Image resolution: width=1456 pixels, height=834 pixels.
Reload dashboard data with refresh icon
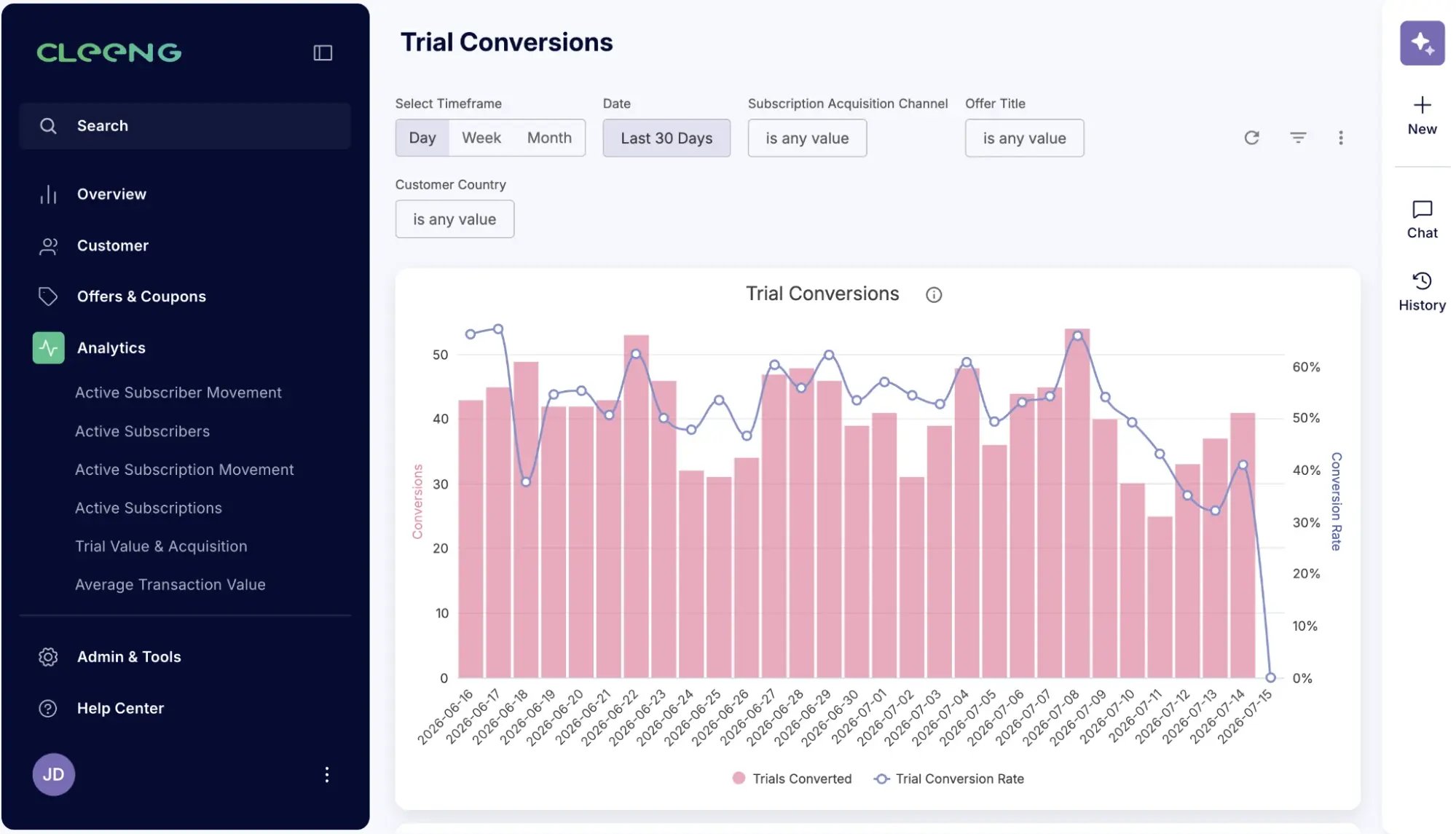[x=1251, y=138]
